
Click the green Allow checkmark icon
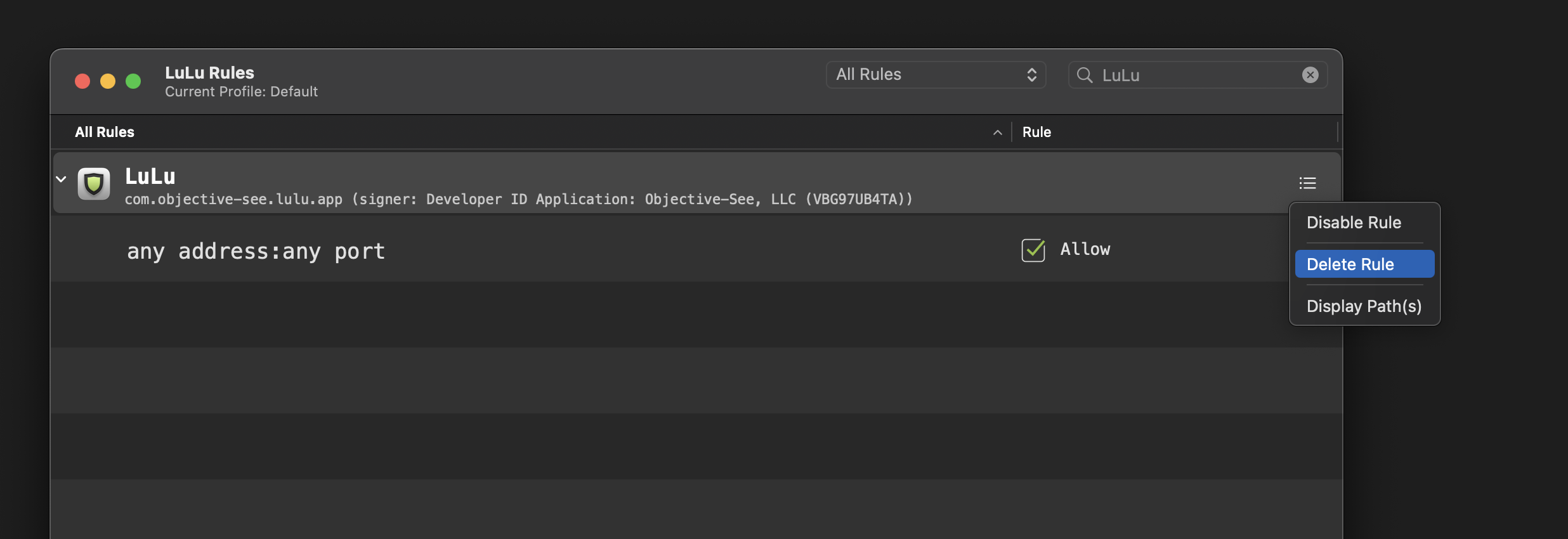[x=1033, y=250]
